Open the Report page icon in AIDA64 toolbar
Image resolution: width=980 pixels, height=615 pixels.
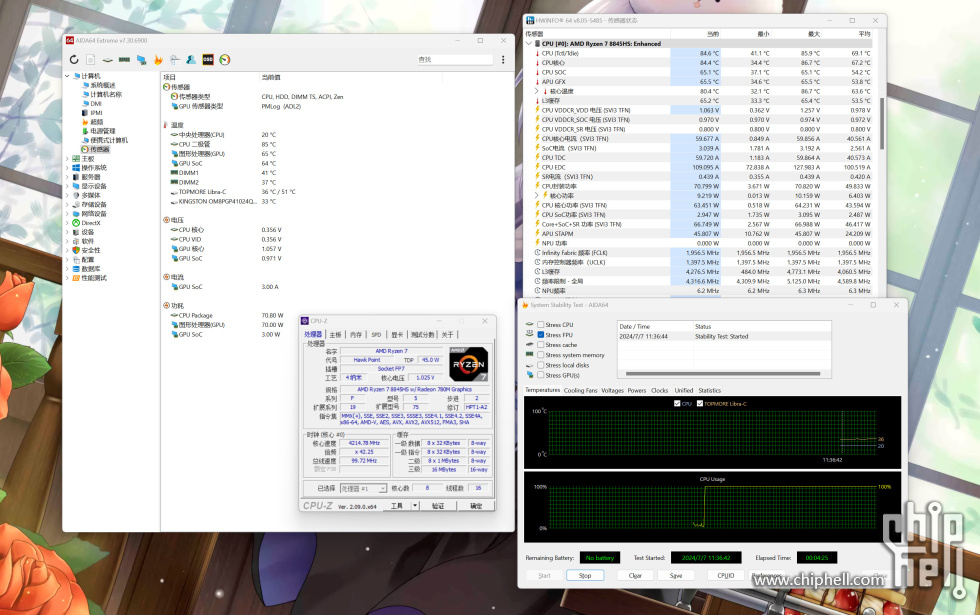point(91,59)
